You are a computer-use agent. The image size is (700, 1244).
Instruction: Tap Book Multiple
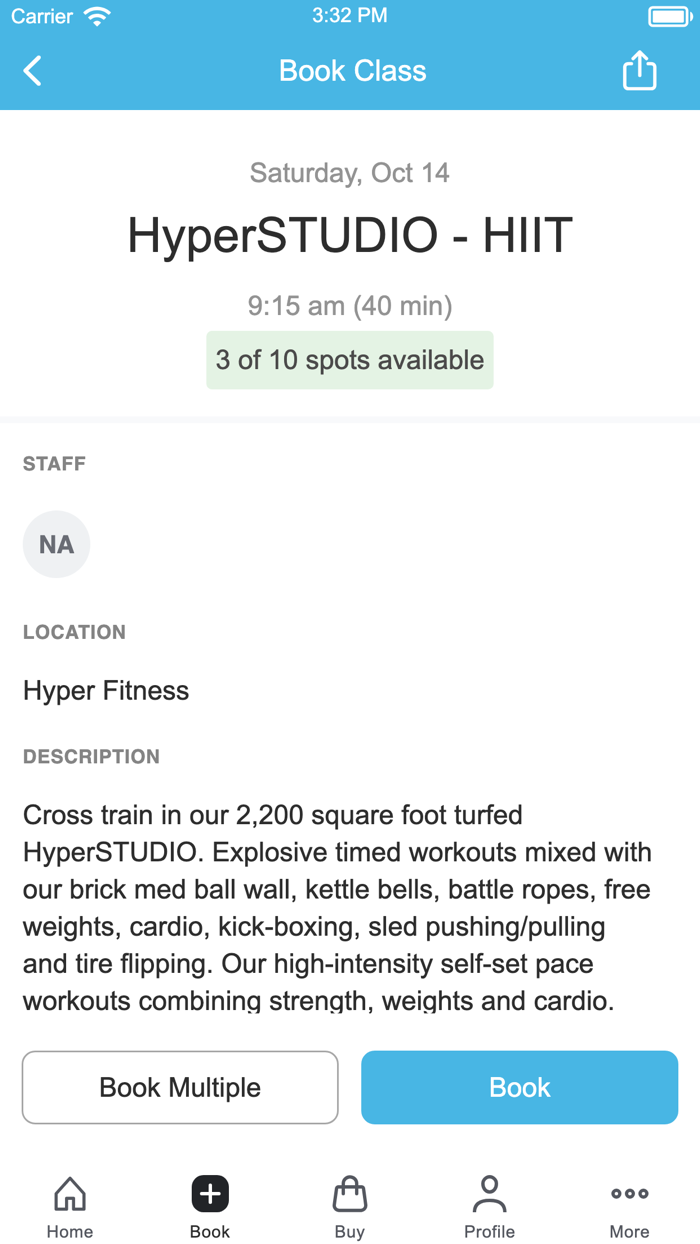coord(180,1087)
